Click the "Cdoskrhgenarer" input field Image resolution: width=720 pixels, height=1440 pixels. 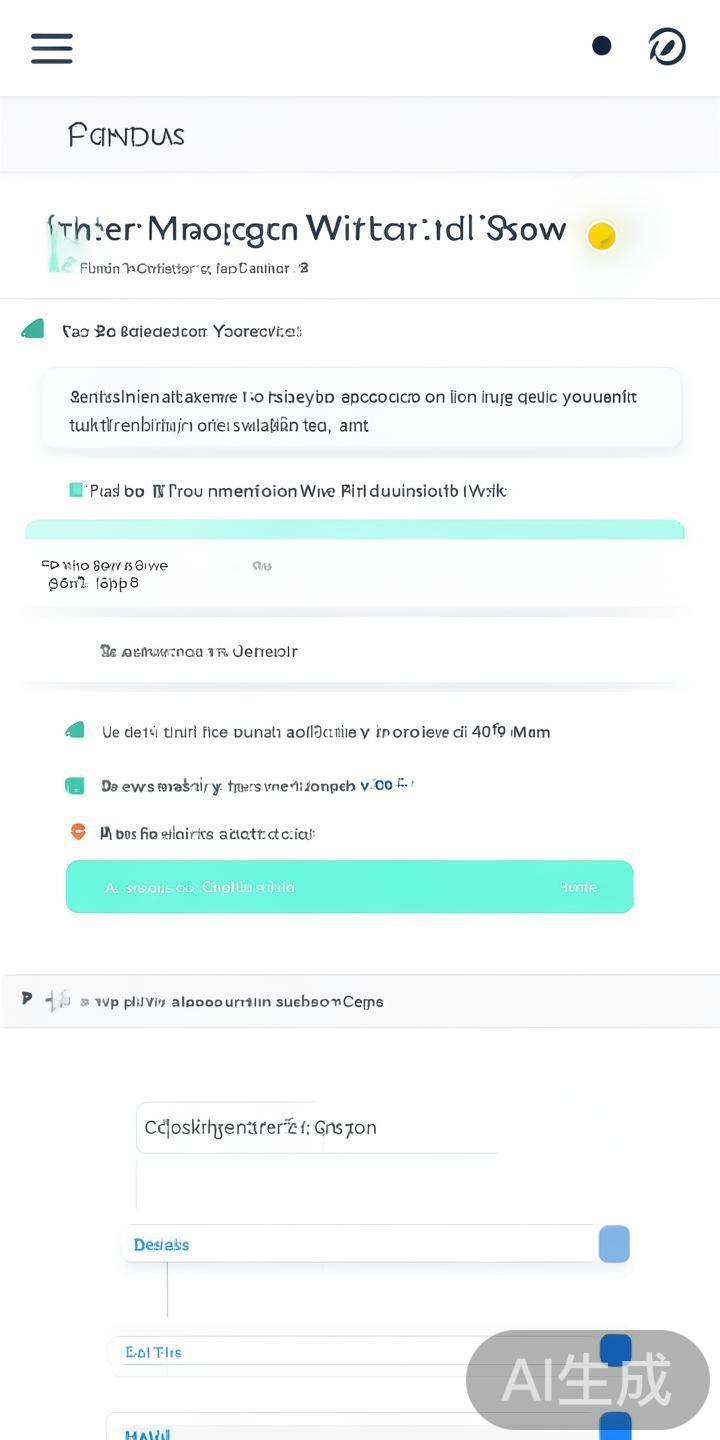pos(316,1128)
